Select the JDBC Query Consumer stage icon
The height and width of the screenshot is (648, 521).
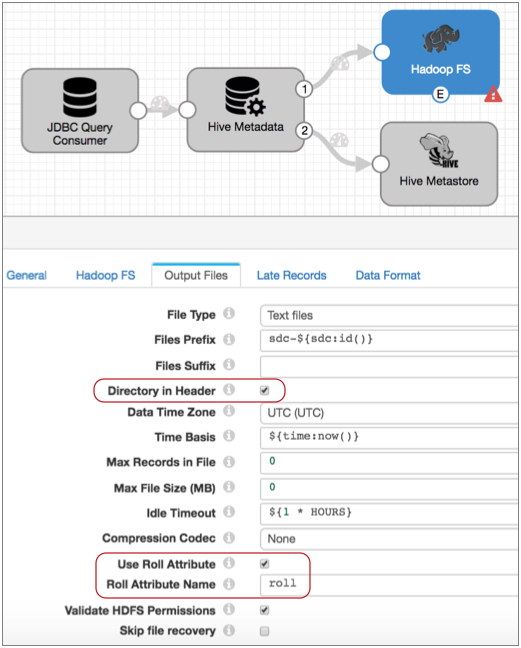tap(80, 97)
